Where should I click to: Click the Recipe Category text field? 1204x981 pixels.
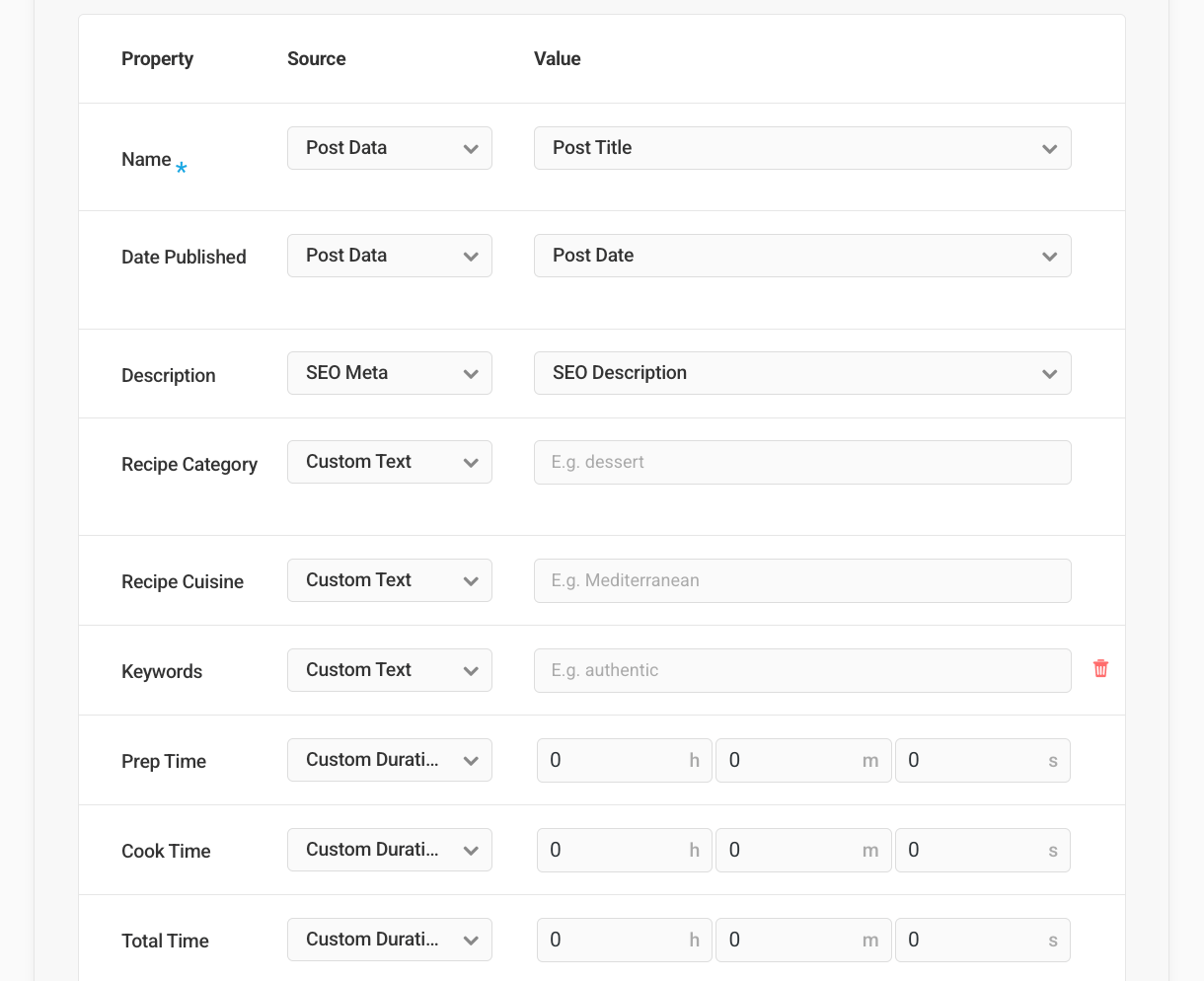[802, 462]
